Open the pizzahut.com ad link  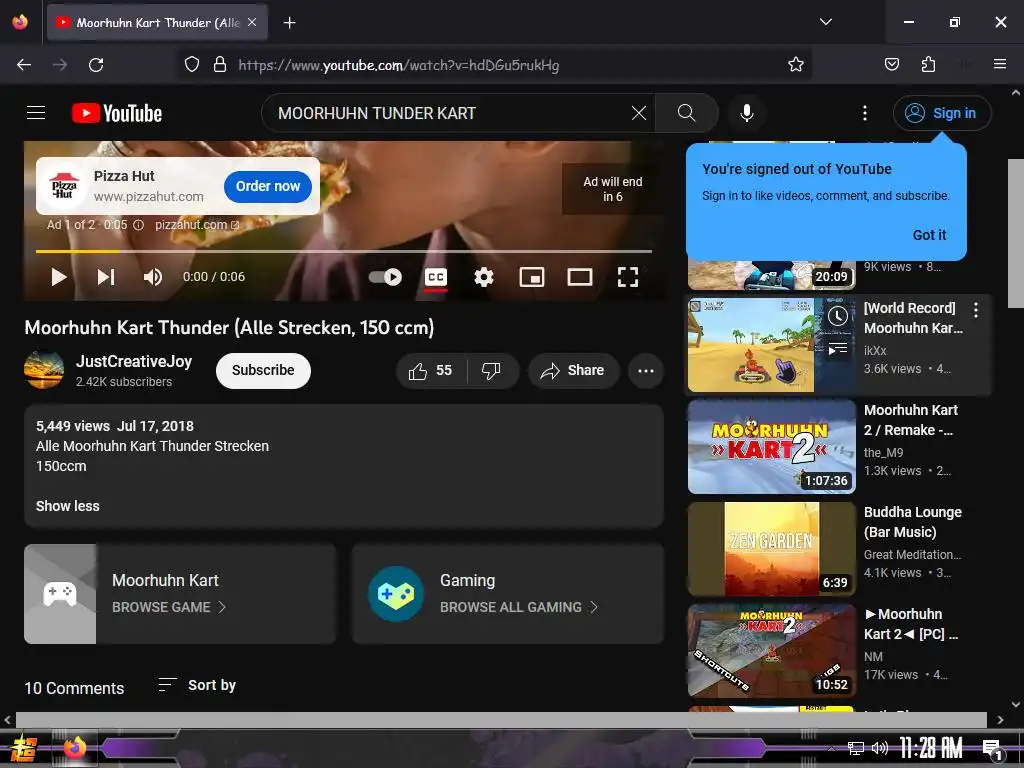(x=197, y=225)
